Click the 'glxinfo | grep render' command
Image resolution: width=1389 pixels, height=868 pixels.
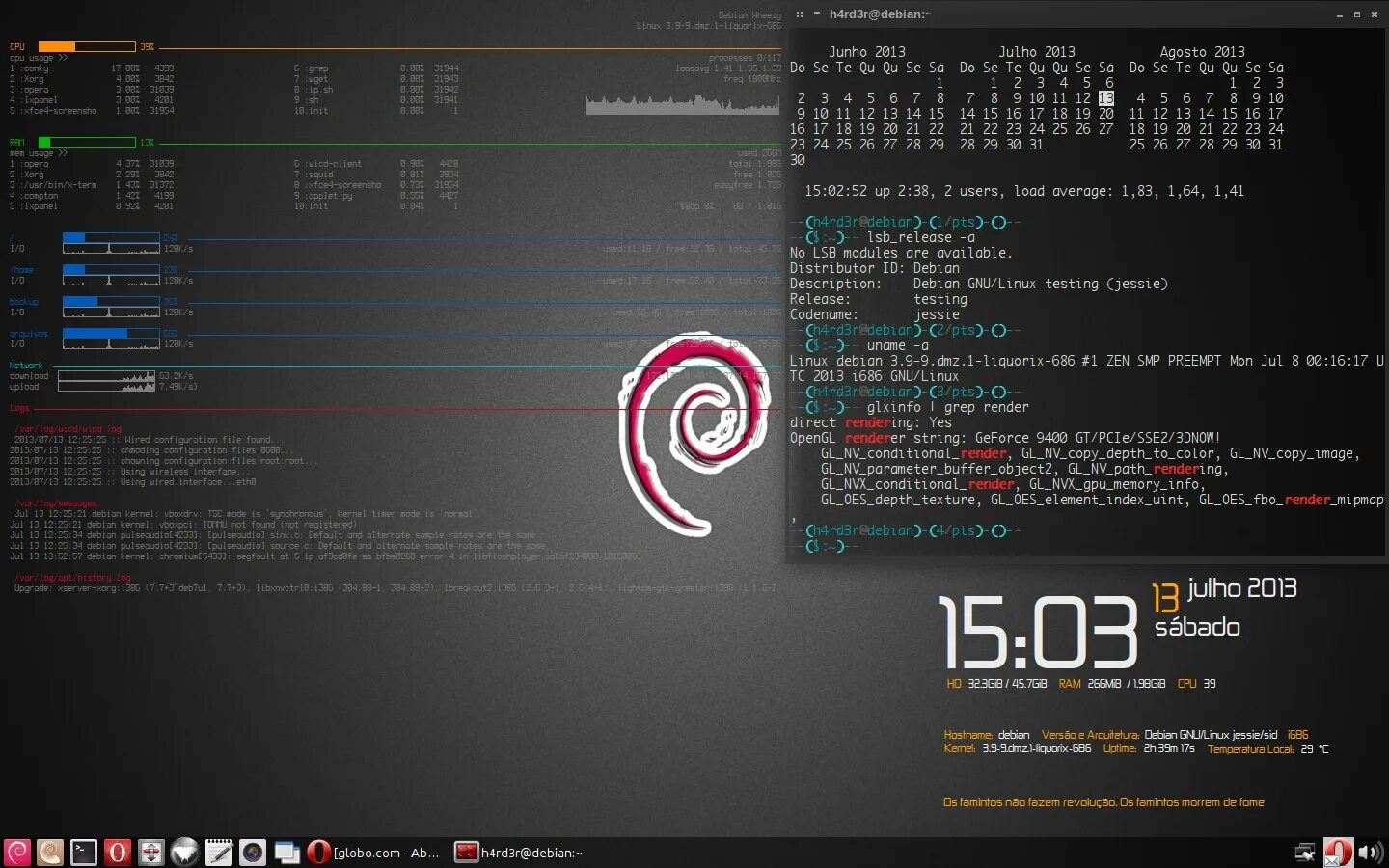pyautogui.click(x=948, y=407)
